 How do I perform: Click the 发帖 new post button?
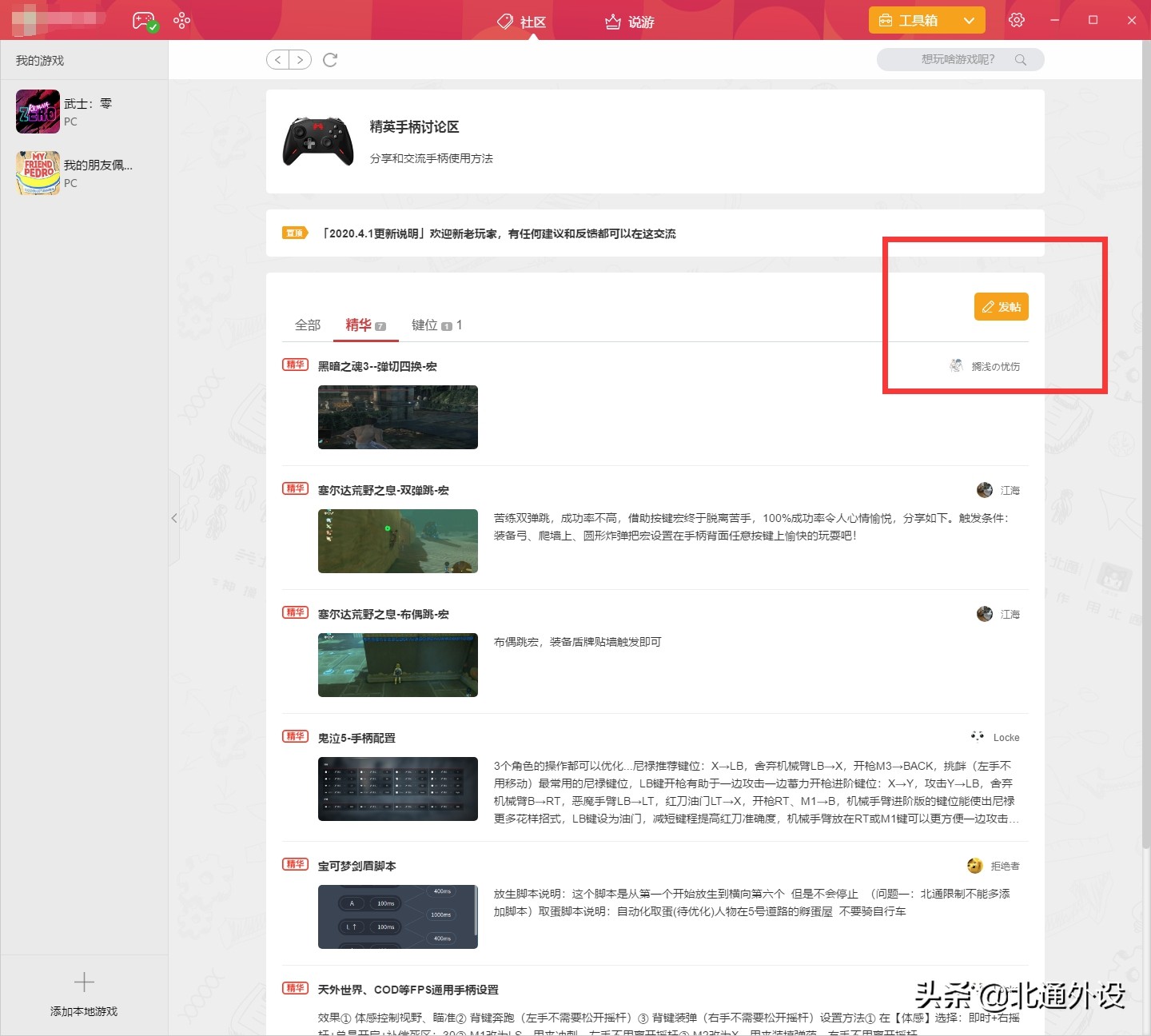click(1002, 307)
